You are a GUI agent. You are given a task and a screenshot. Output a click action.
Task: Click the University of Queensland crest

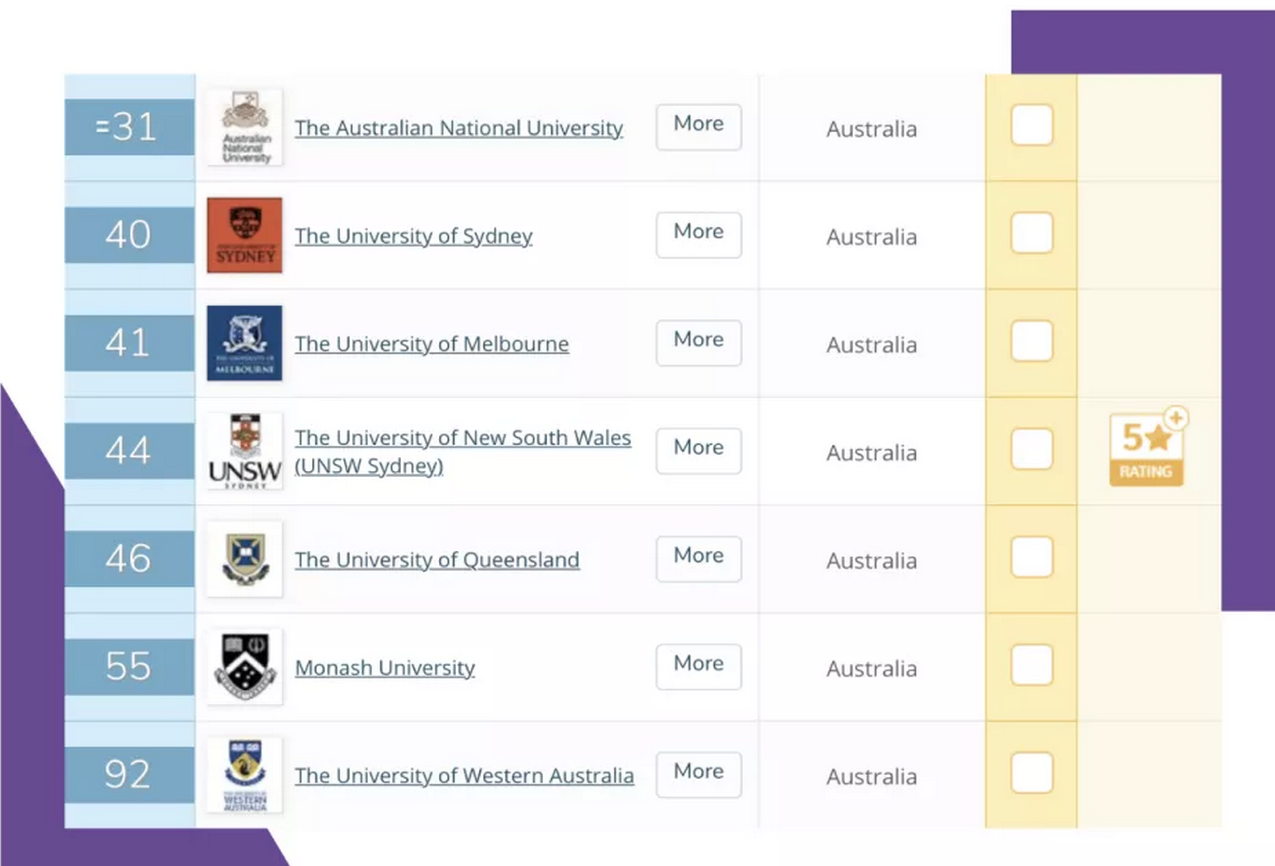pyautogui.click(x=244, y=560)
